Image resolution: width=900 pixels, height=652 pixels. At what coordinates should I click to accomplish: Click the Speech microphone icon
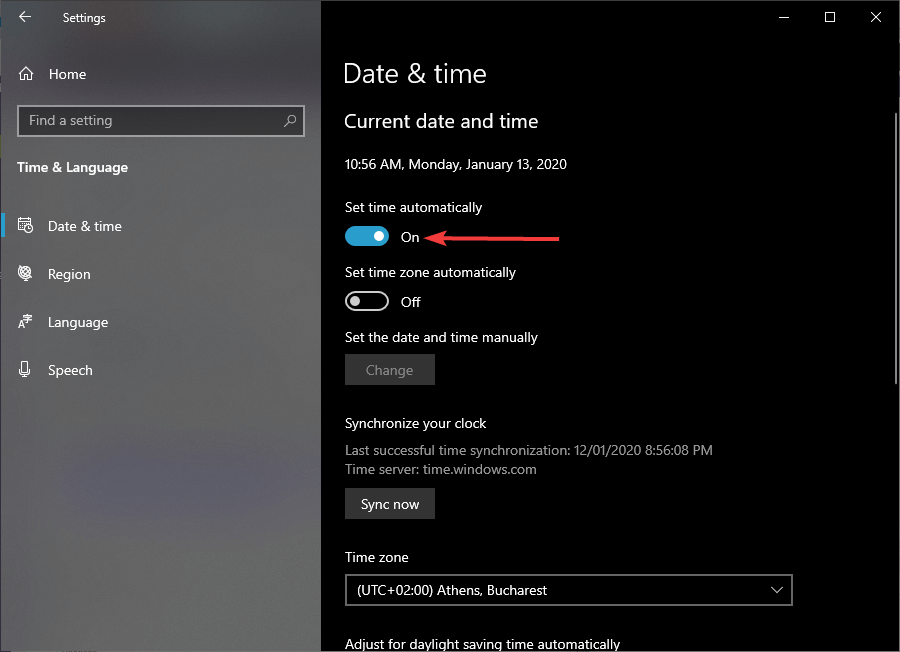pos(24,369)
